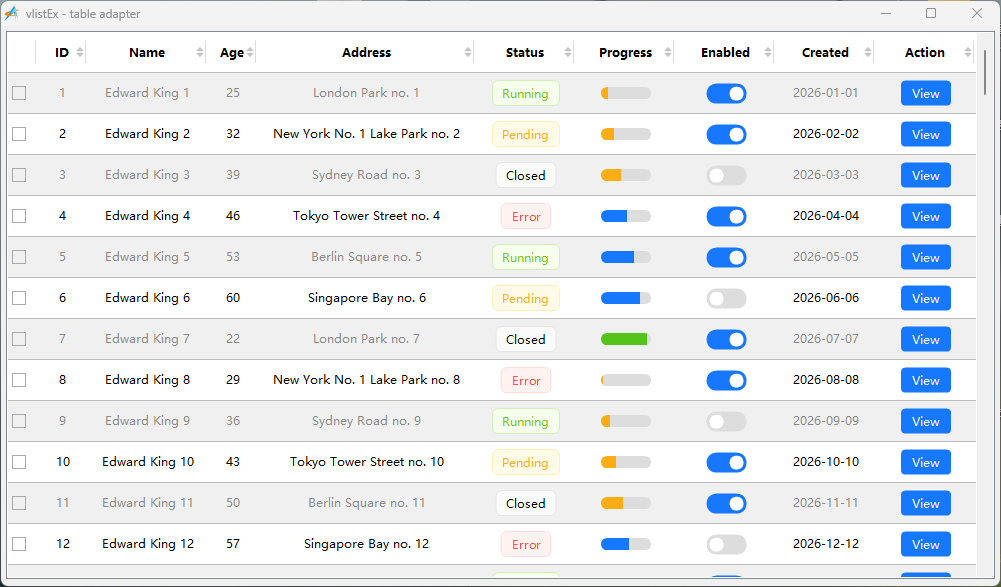1001x587 pixels.
Task: Click 'London Park no. 1' address
Action: coord(366,93)
